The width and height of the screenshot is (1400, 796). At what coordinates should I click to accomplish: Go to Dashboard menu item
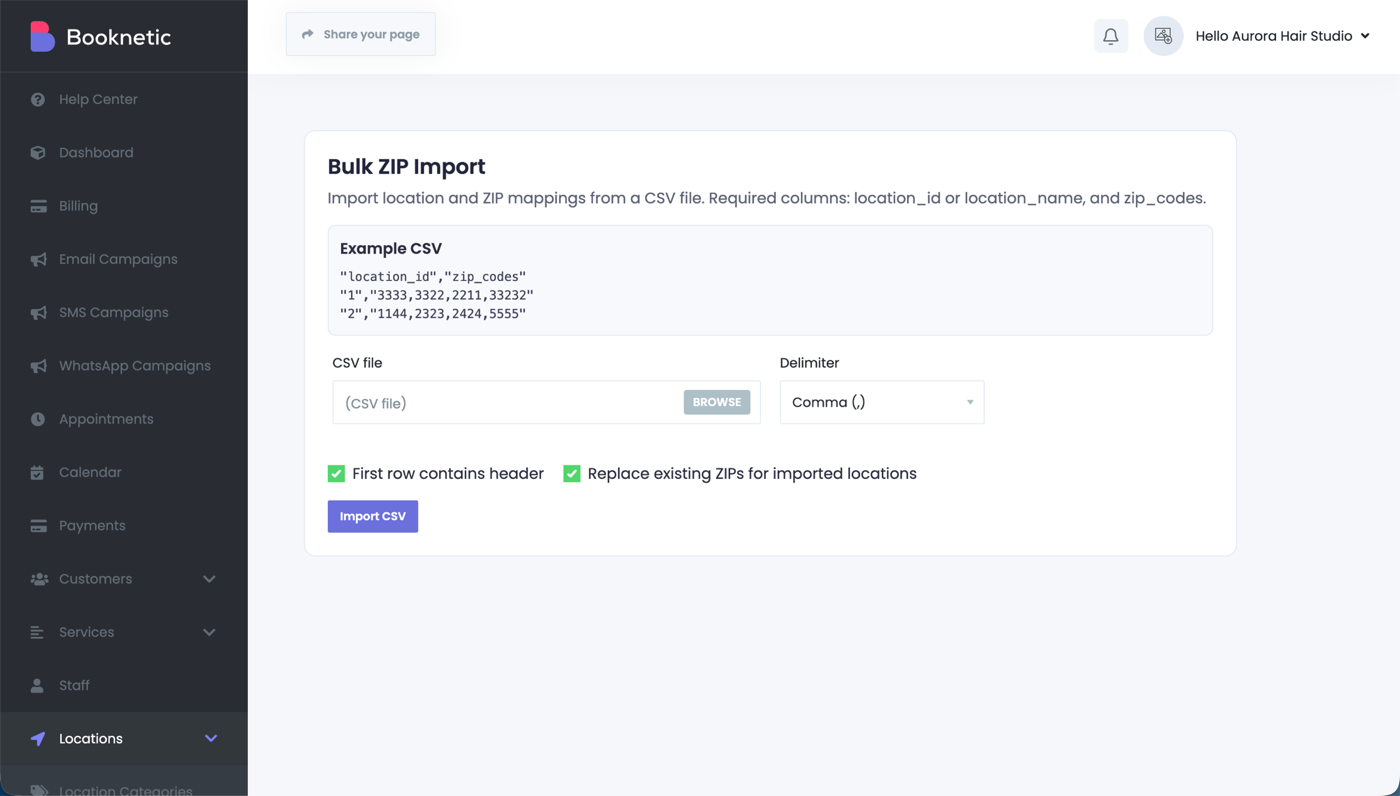[124, 153]
